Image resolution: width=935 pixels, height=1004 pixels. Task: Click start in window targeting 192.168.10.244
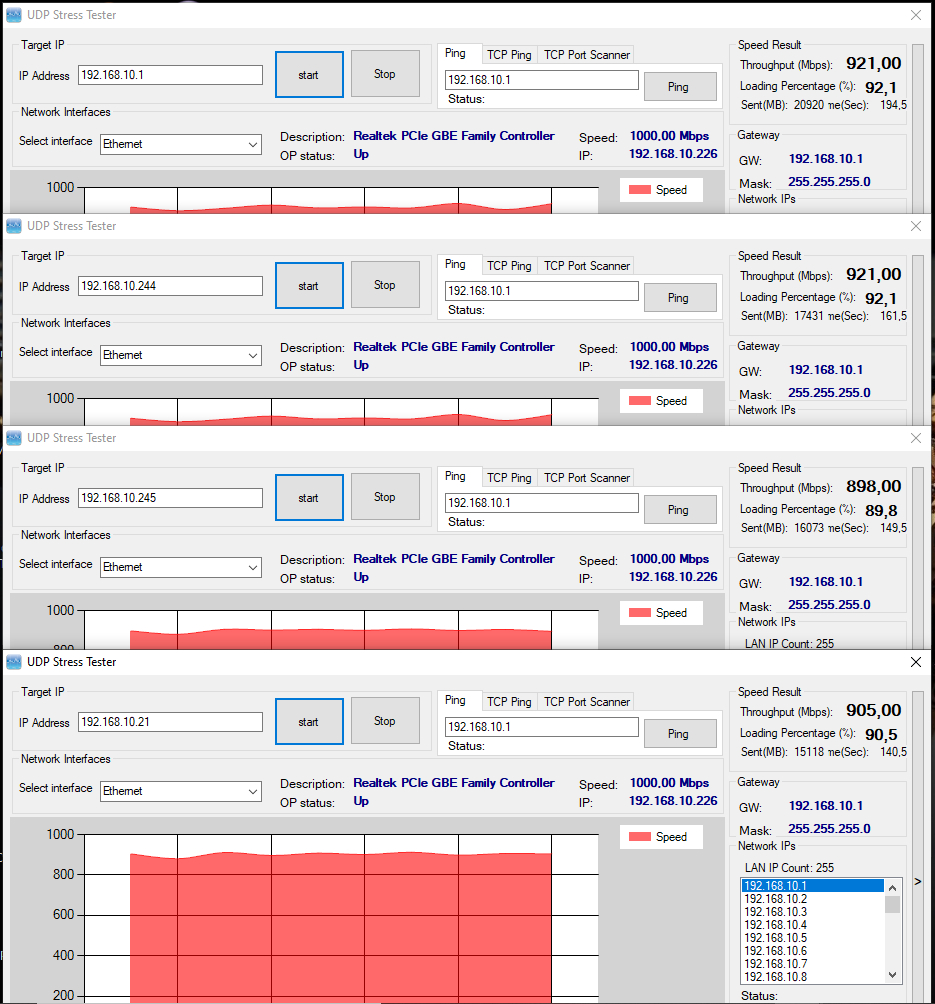[309, 286]
